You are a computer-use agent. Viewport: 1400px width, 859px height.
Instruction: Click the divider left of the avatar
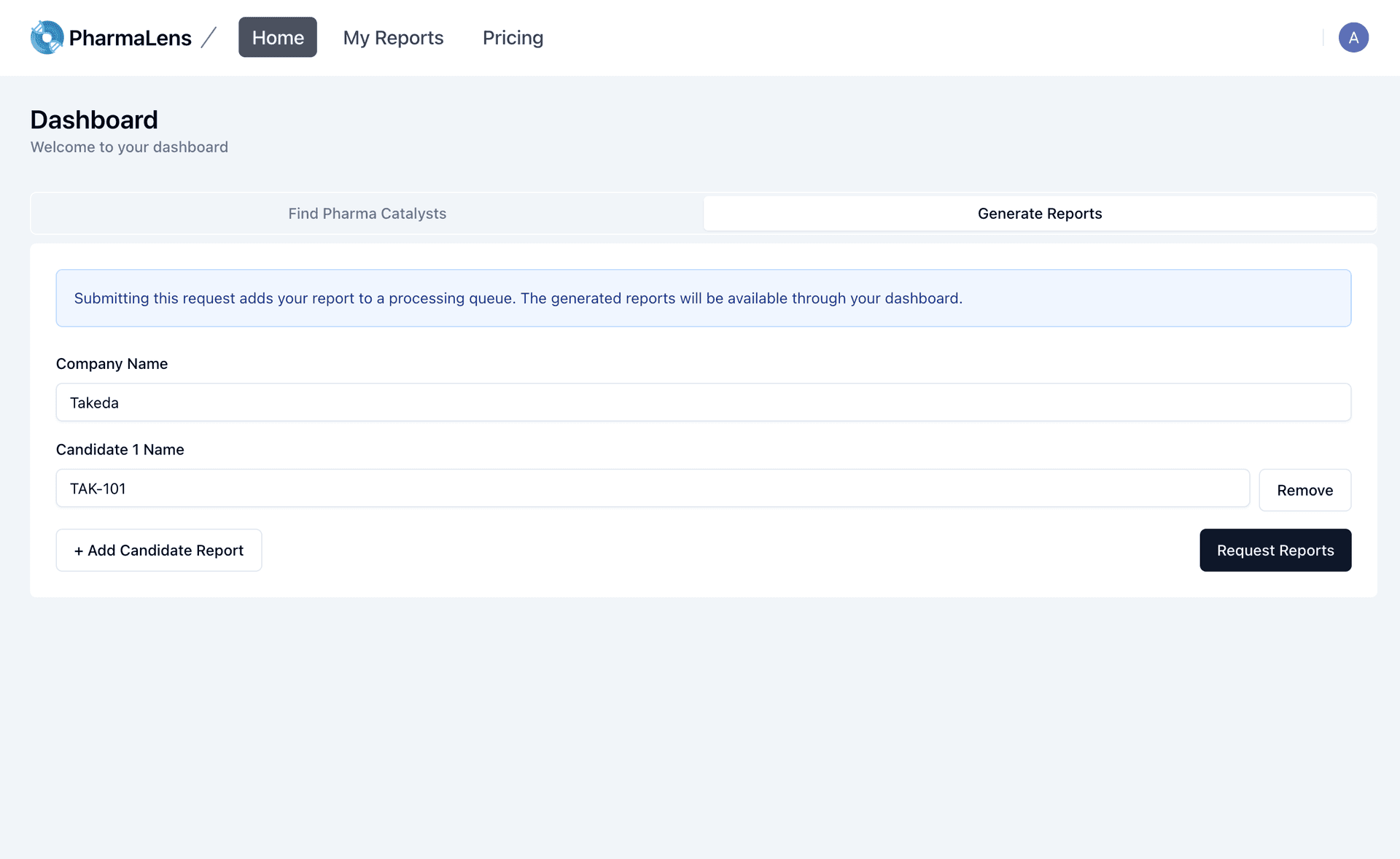pos(1323,37)
